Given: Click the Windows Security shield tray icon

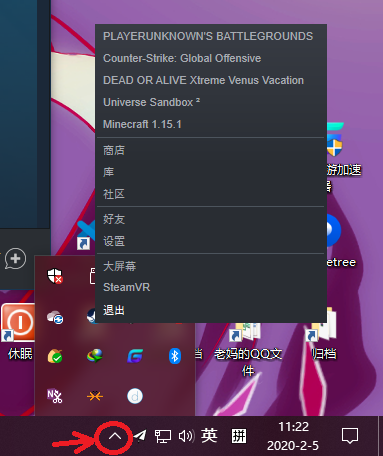Looking at the screenshot, I should pos(55,276).
